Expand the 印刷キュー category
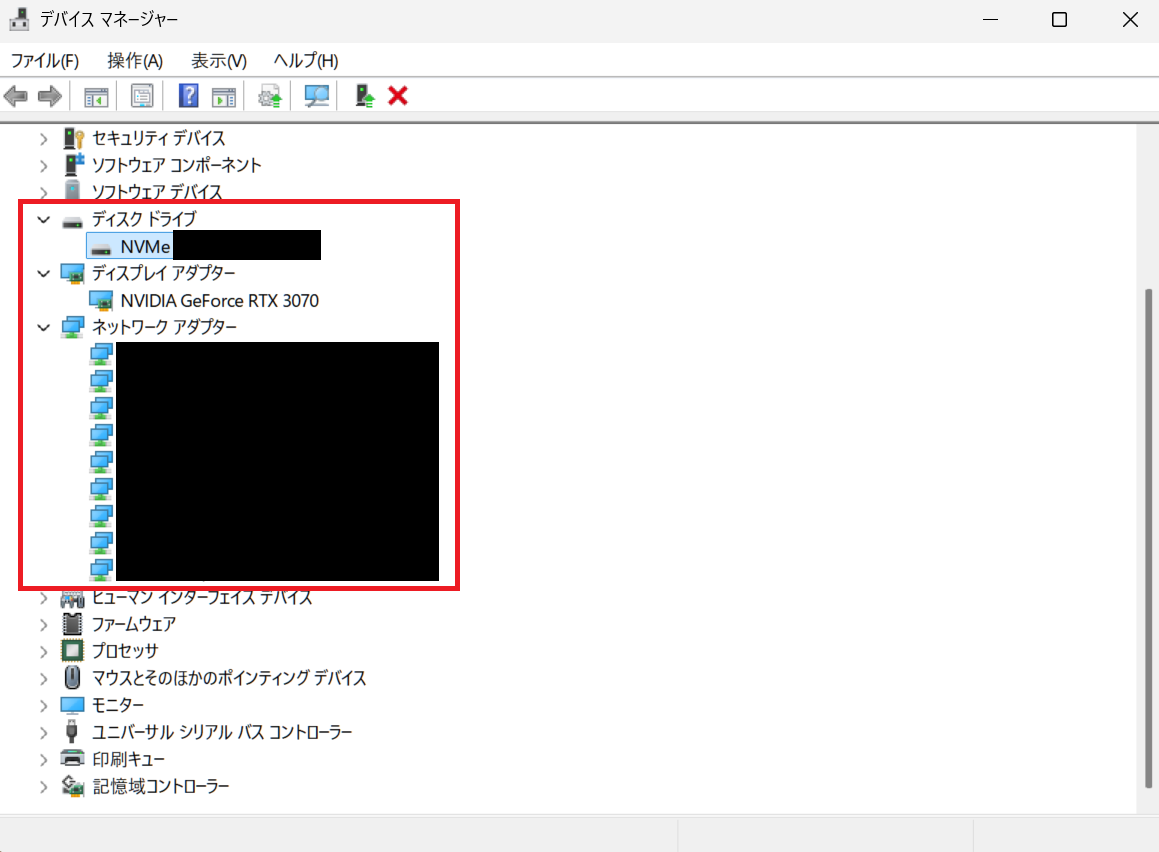The image size is (1159, 852). point(43,759)
